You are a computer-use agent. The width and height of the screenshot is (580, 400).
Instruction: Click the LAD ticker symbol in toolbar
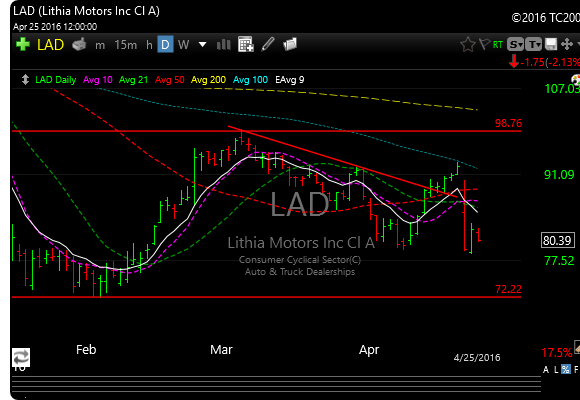click(50, 45)
